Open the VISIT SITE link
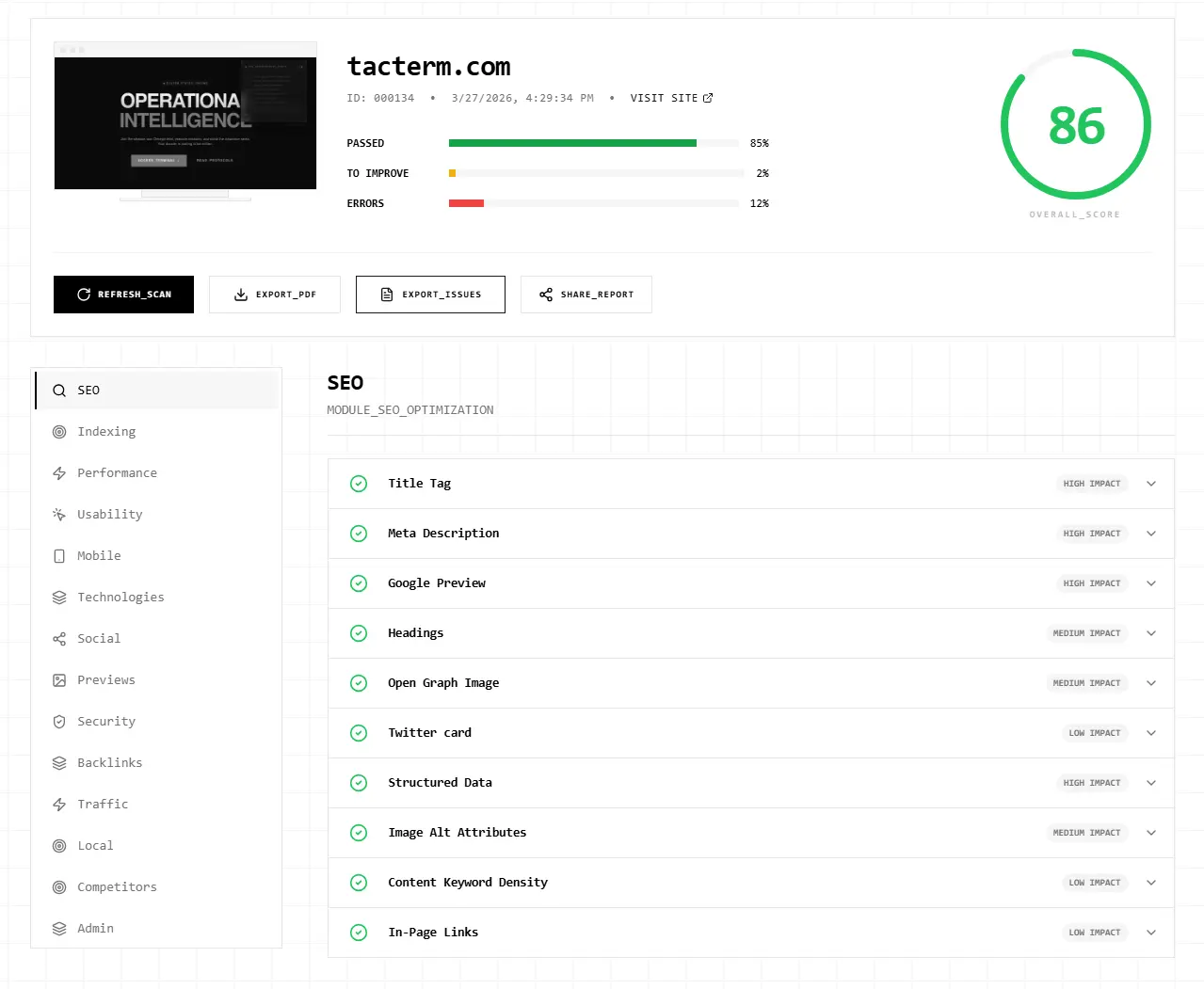 pyautogui.click(x=671, y=98)
